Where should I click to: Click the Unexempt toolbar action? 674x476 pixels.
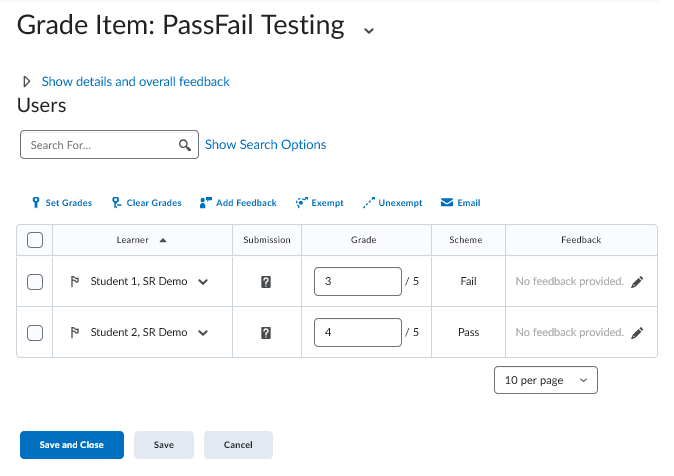392,203
